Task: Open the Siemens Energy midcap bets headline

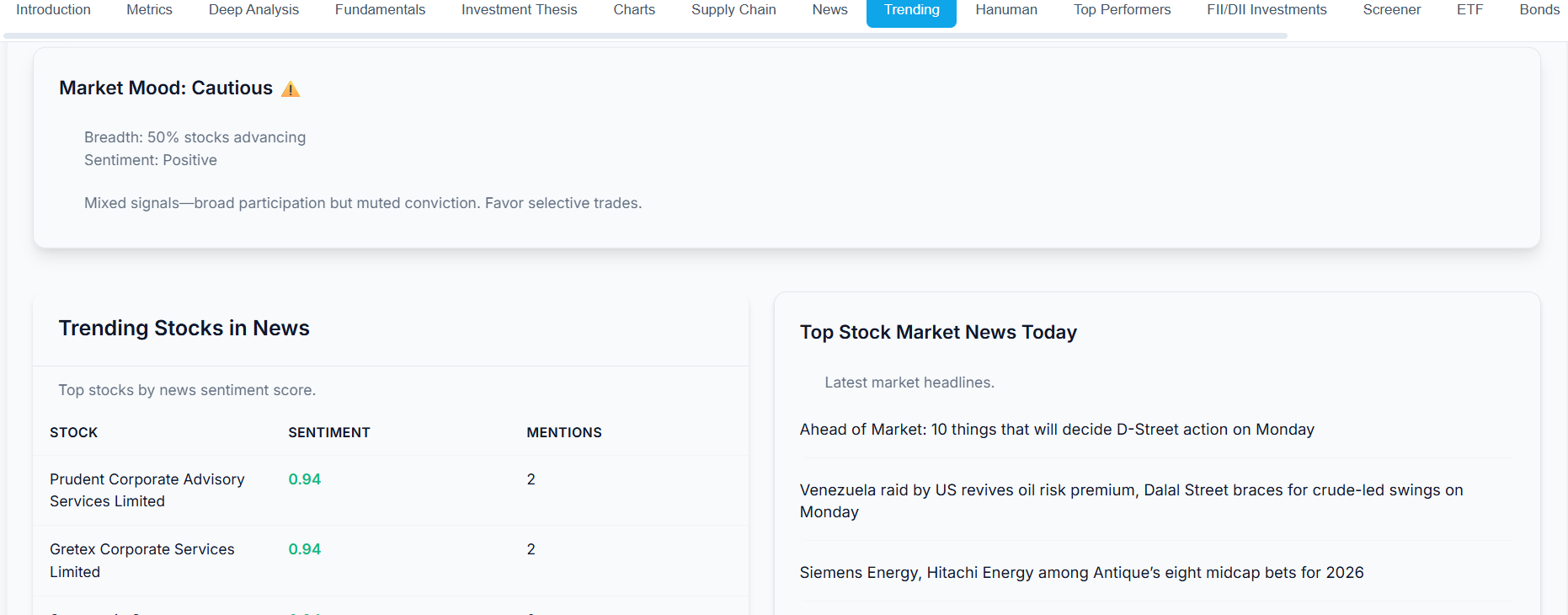Action: tap(1081, 573)
